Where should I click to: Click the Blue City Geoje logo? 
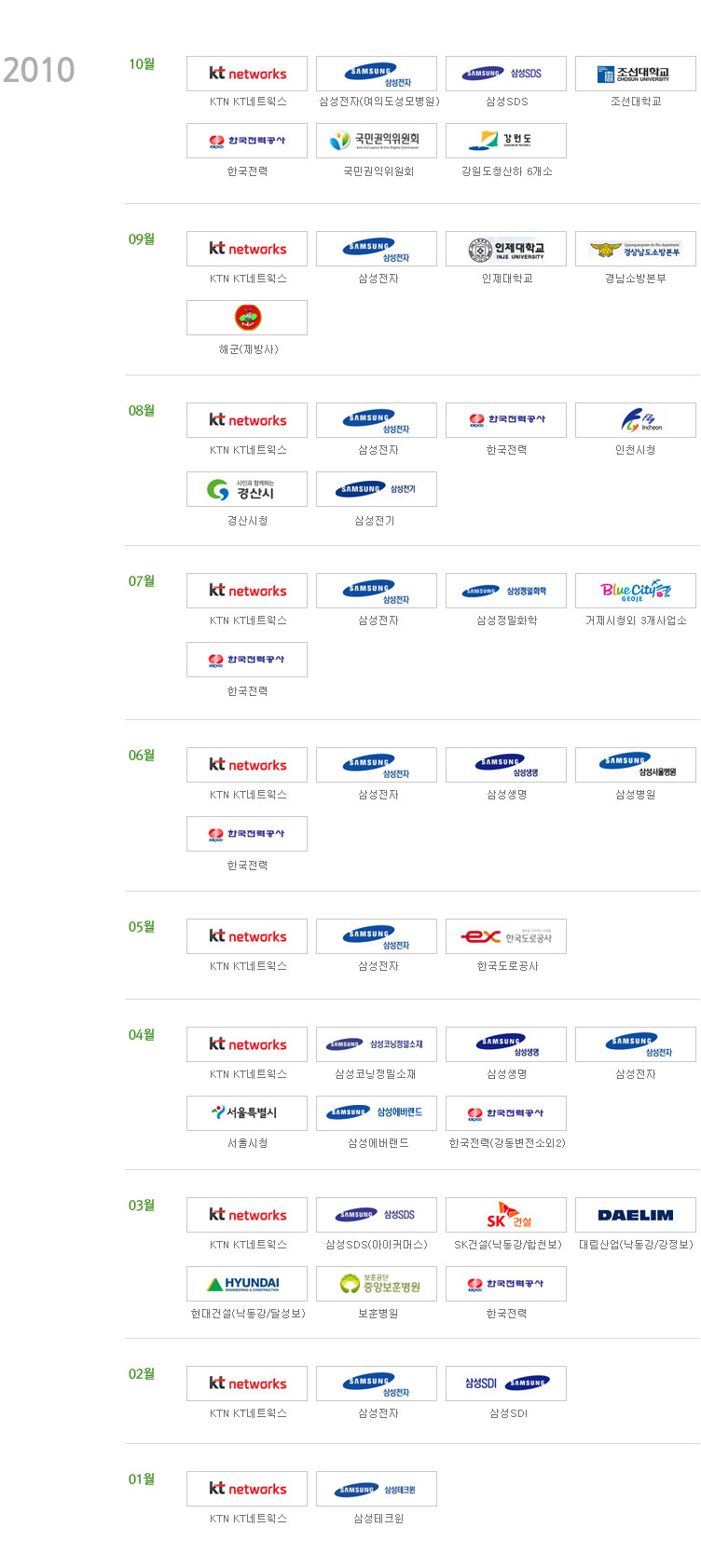point(636,591)
